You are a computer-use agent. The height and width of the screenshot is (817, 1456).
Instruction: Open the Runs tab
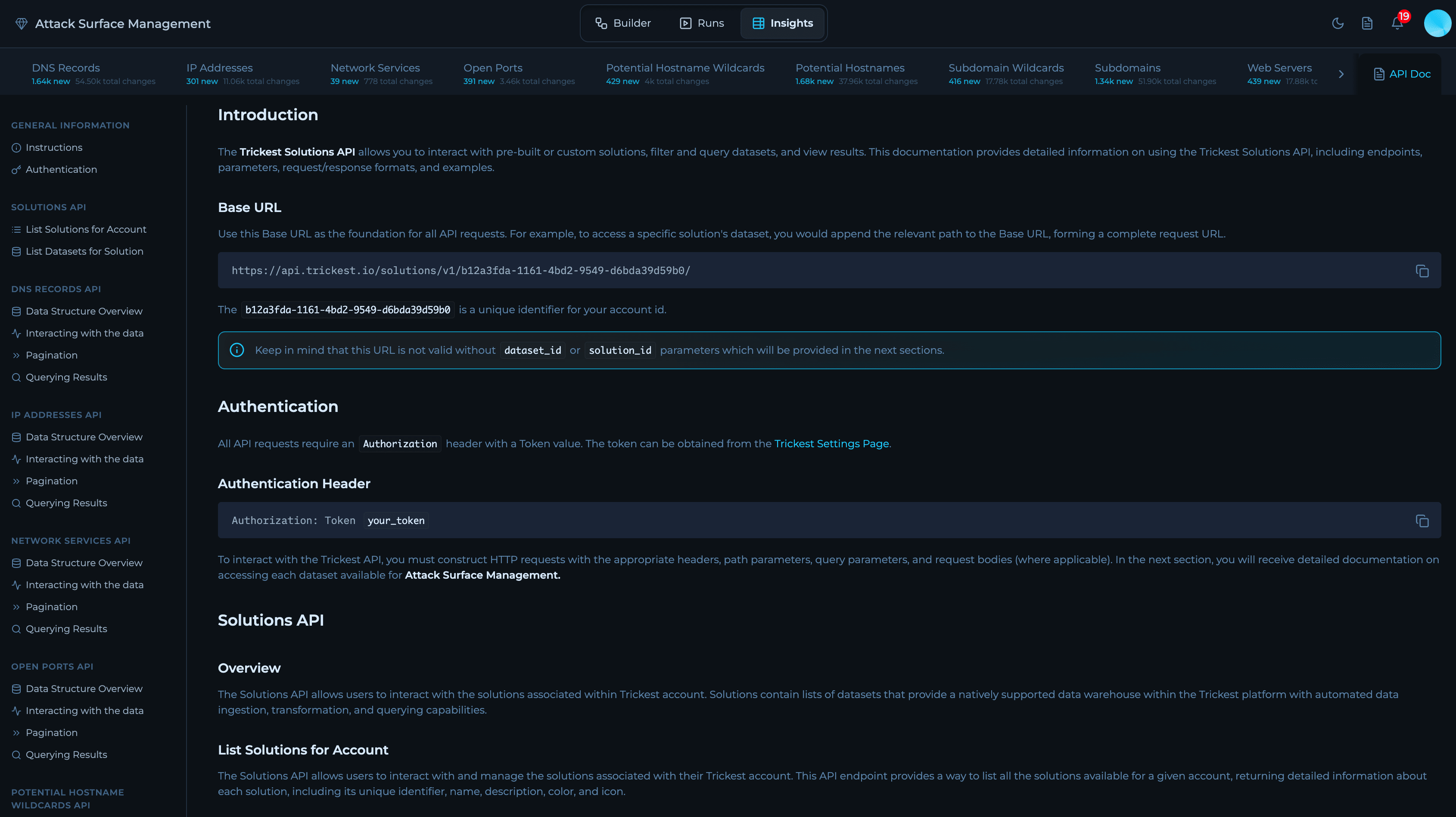701,23
